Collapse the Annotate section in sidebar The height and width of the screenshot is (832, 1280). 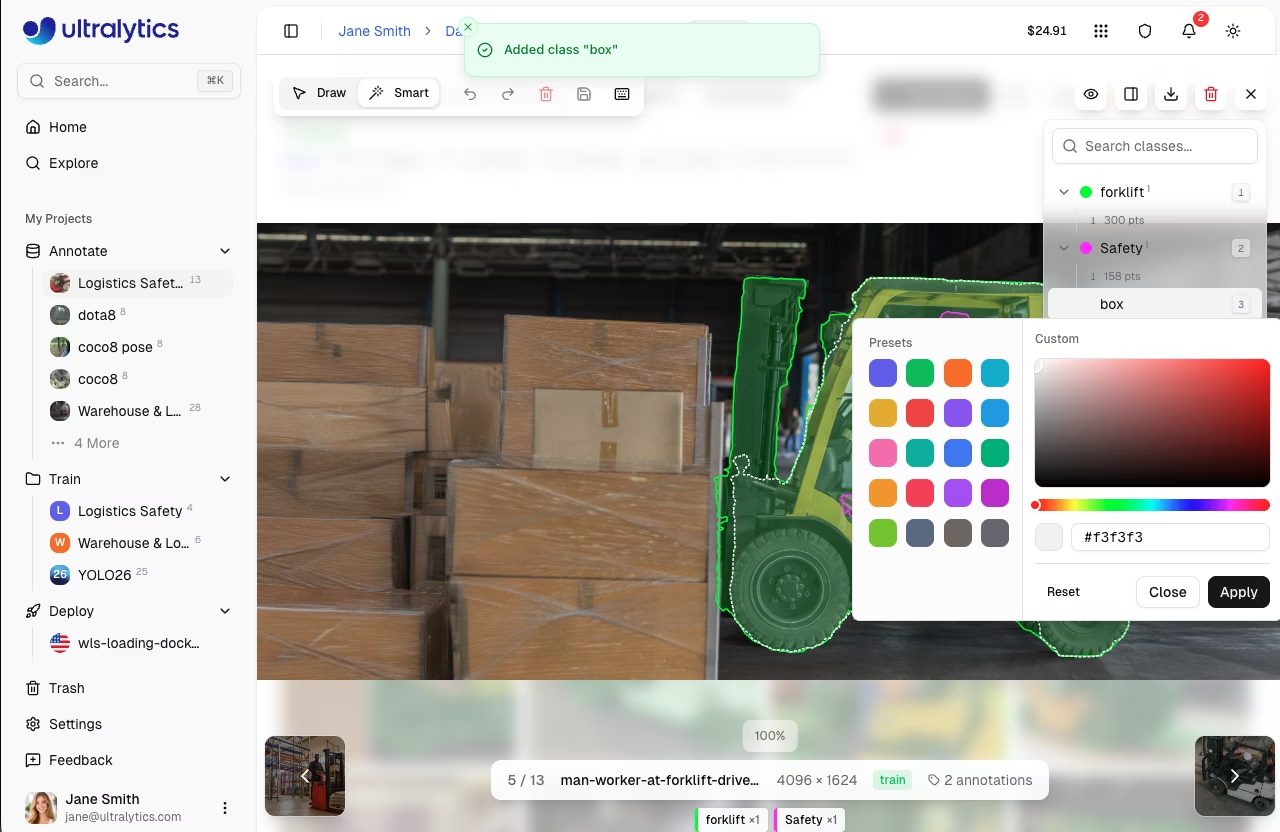coord(225,251)
